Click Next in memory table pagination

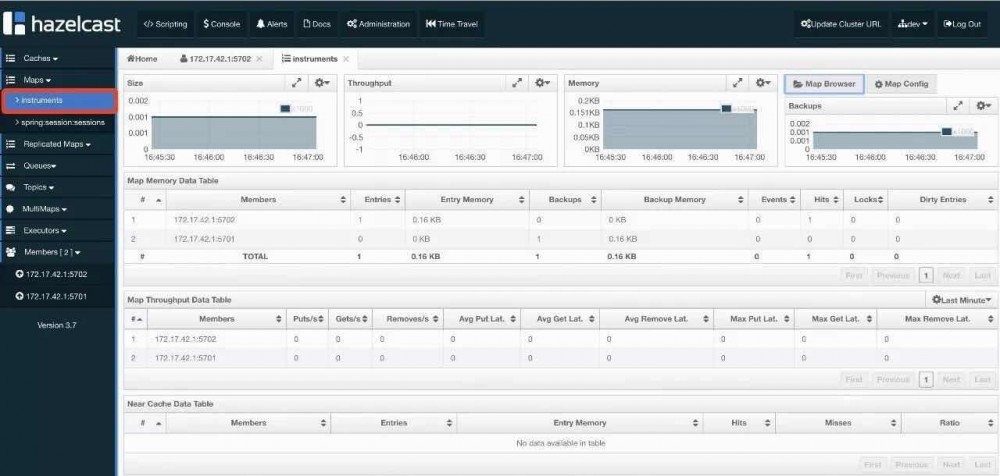951,276
